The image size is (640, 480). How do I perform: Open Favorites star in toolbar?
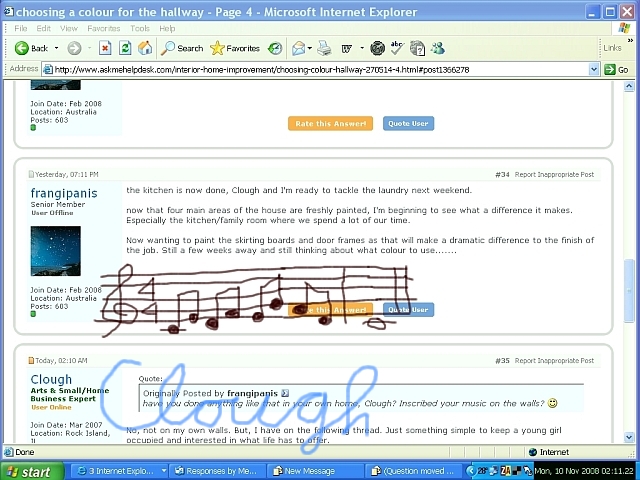tap(235, 48)
